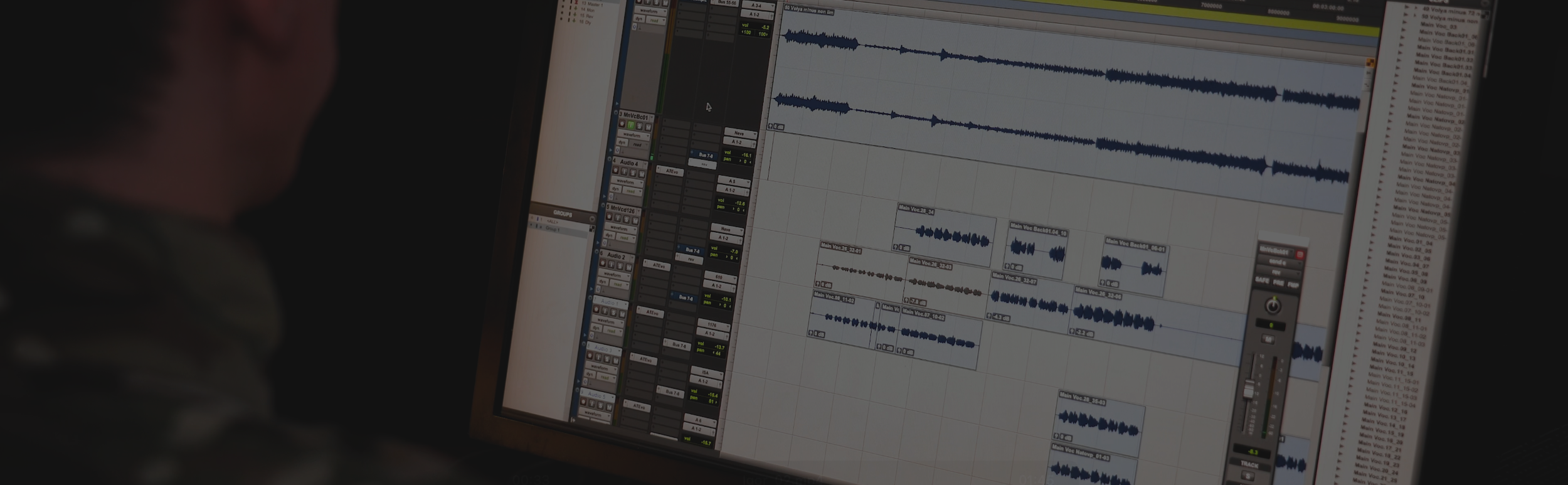Select the Main Voc Back01_08-01 clip
Image resolution: width=1568 pixels, height=485 pixels.
[x=1135, y=267]
